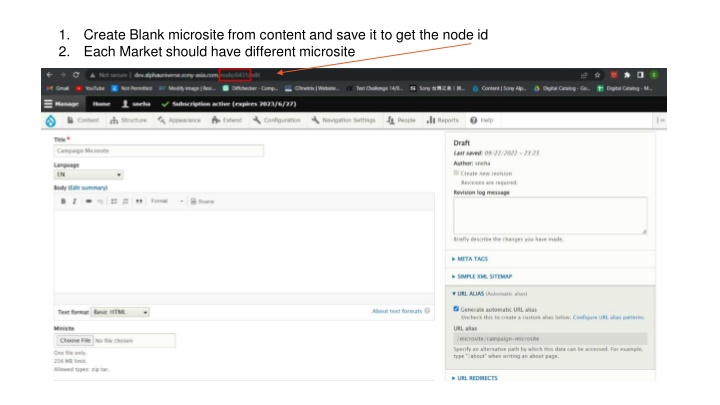The image size is (720, 405).
Task: Open the Digital Catalog - M bookmark
Action: [x=625, y=88]
